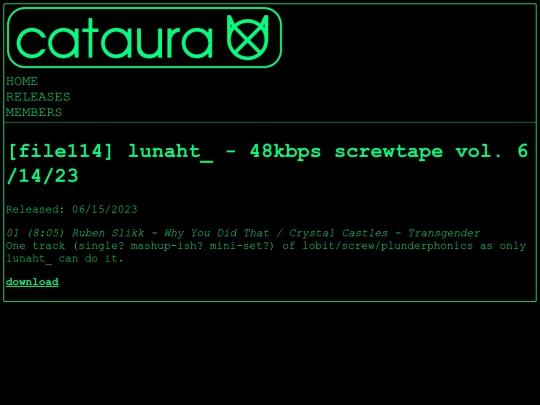This screenshot has width=540, height=405.
Task: Click Crystal Castles - Transgender track text
Action: click(384, 233)
